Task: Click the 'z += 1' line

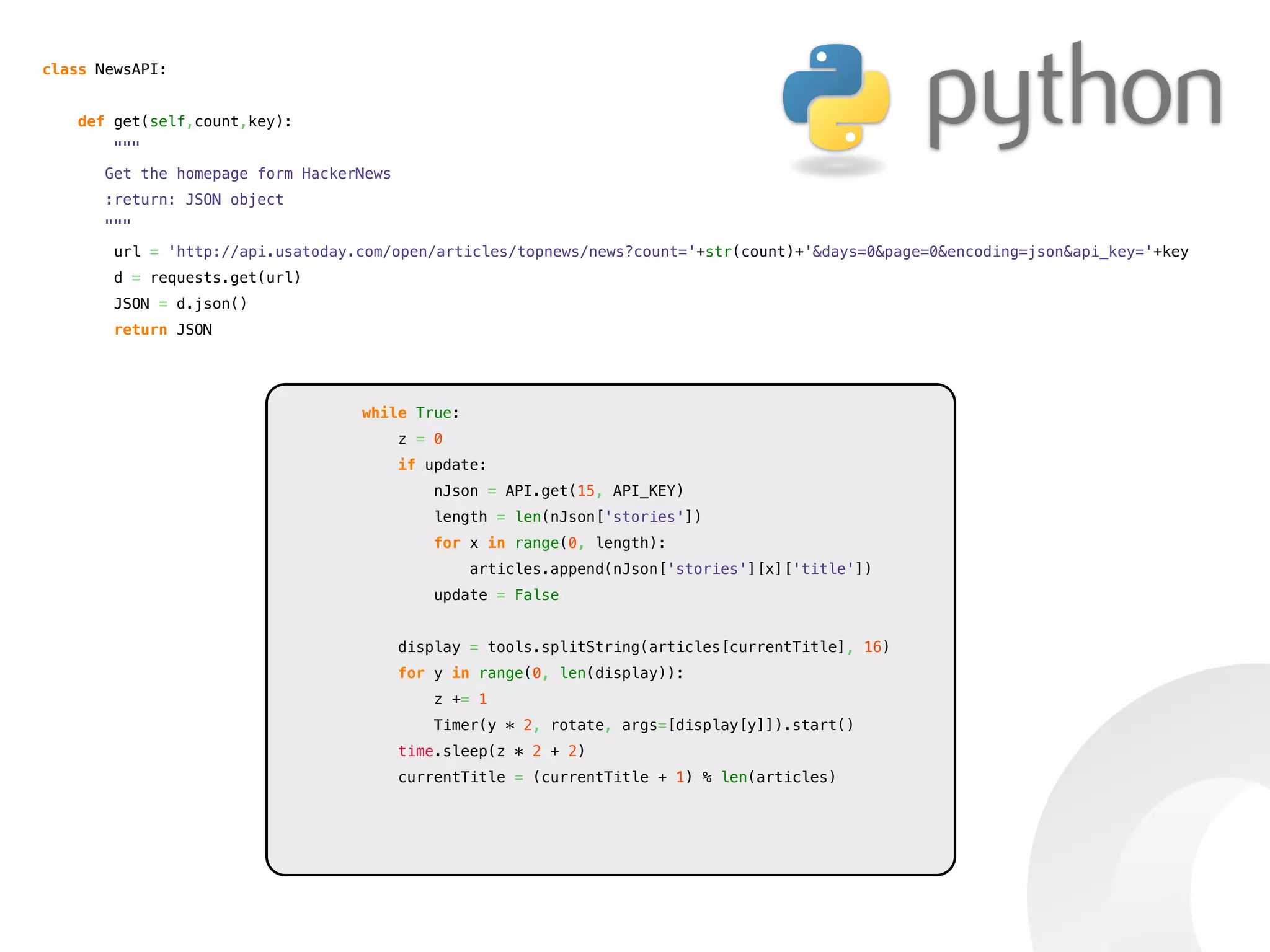Action: pyautogui.click(x=461, y=699)
